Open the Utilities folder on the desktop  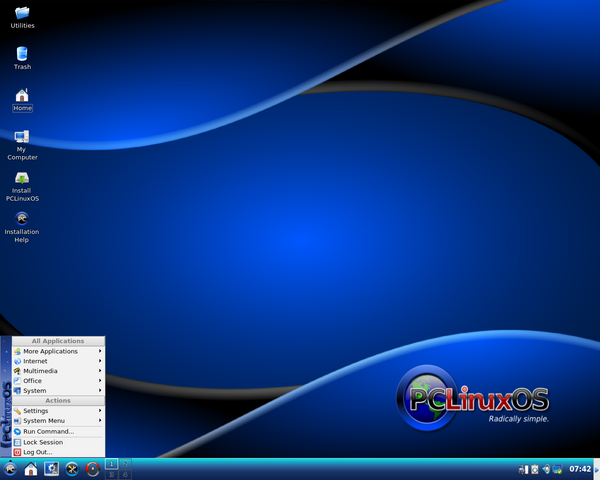[x=22, y=18]
